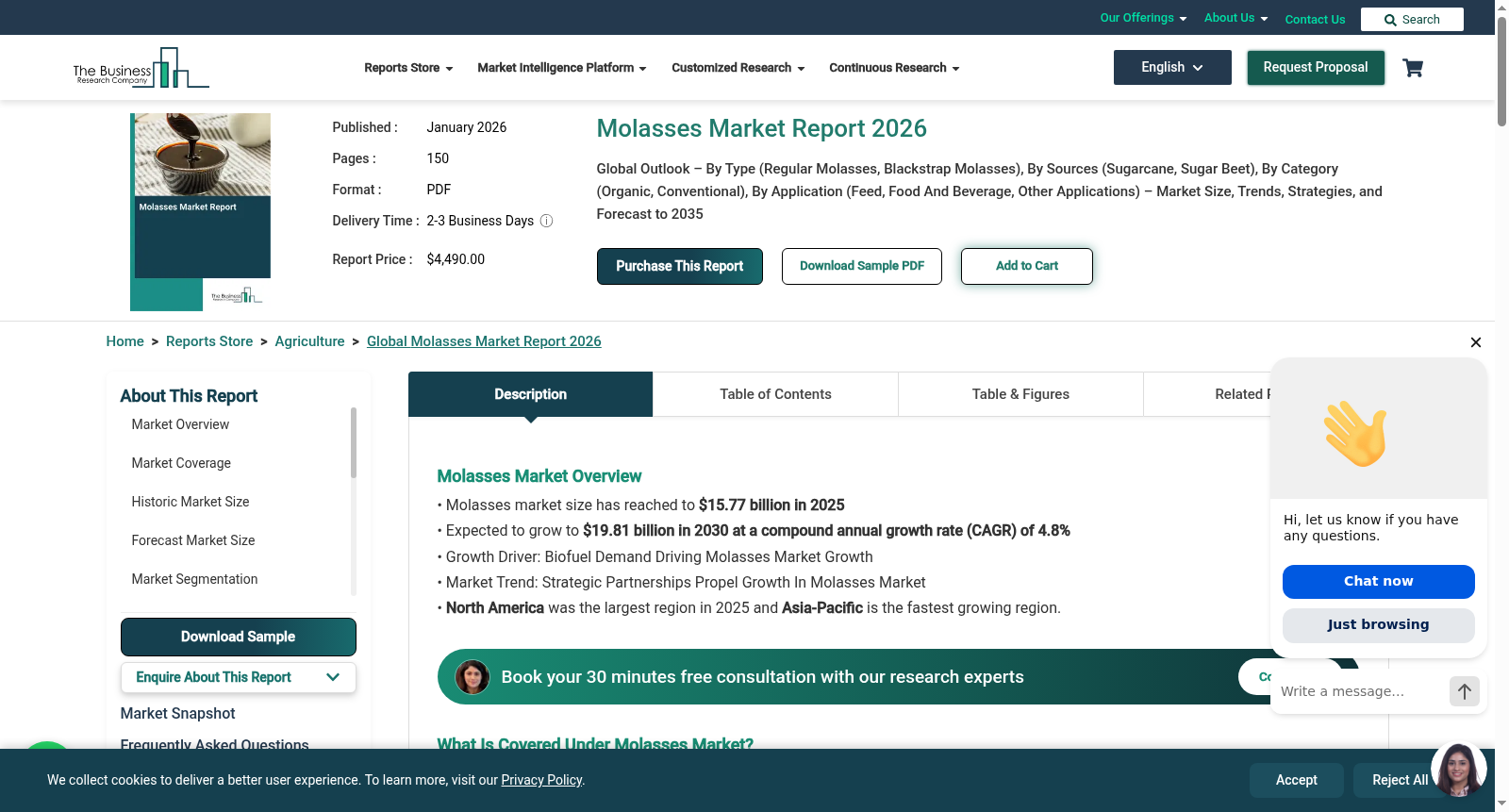The height and width of the screenshot is (812, 1509).
Task: Click Molasses Market Overview heading
Action: click(539, 476)
